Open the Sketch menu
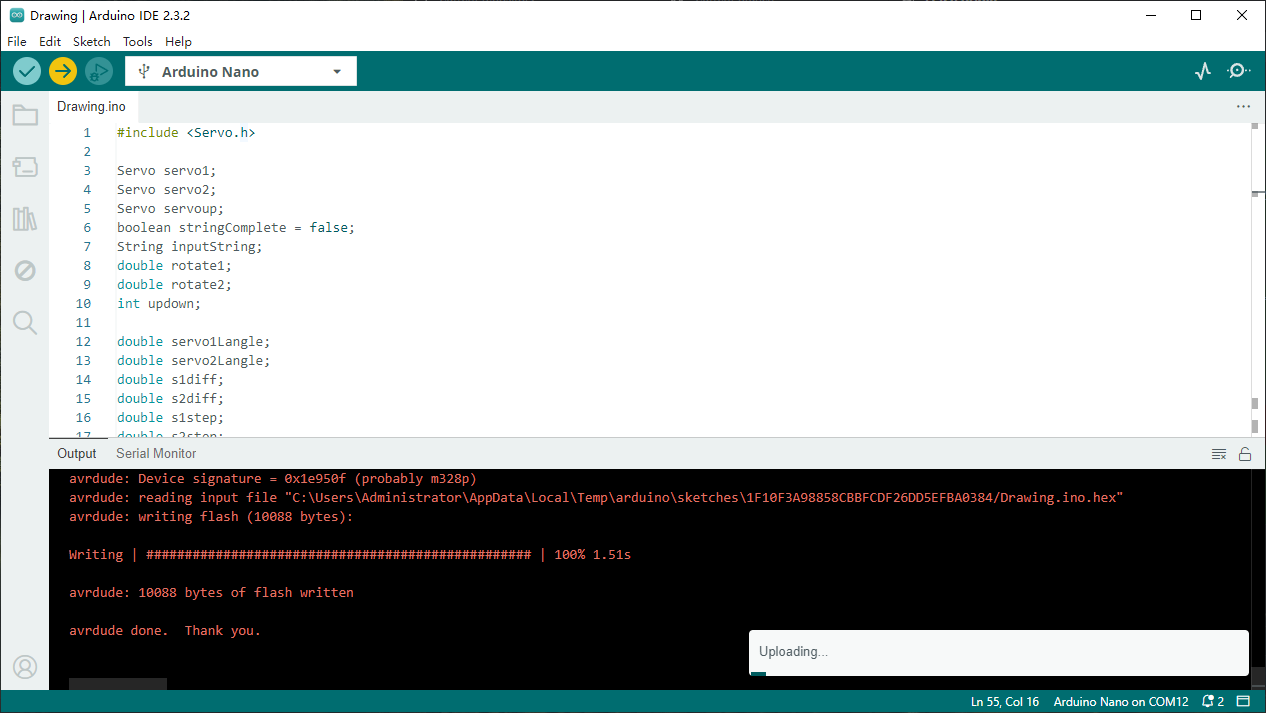 (92, 41)
